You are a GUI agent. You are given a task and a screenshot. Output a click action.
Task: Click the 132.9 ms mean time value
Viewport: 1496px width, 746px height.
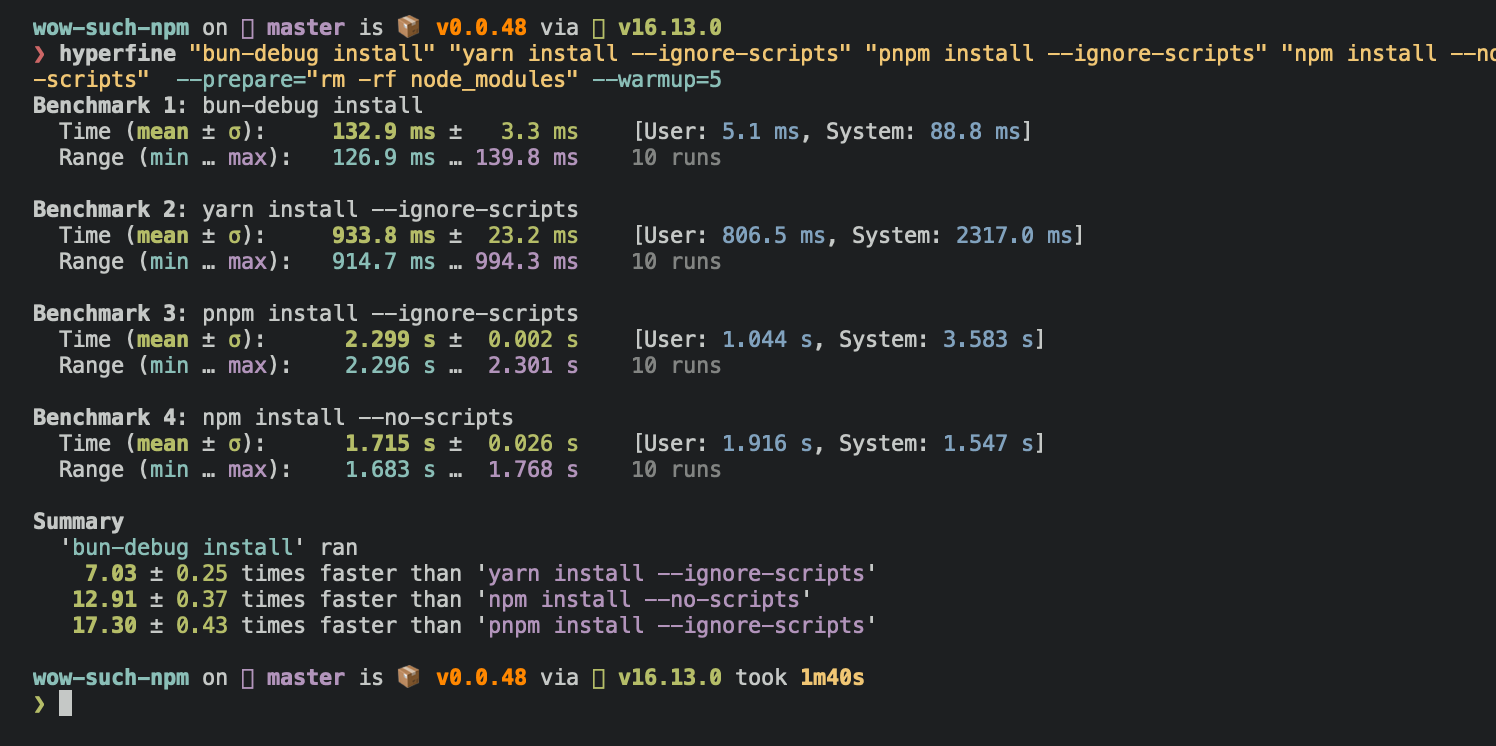pos(384,131)
